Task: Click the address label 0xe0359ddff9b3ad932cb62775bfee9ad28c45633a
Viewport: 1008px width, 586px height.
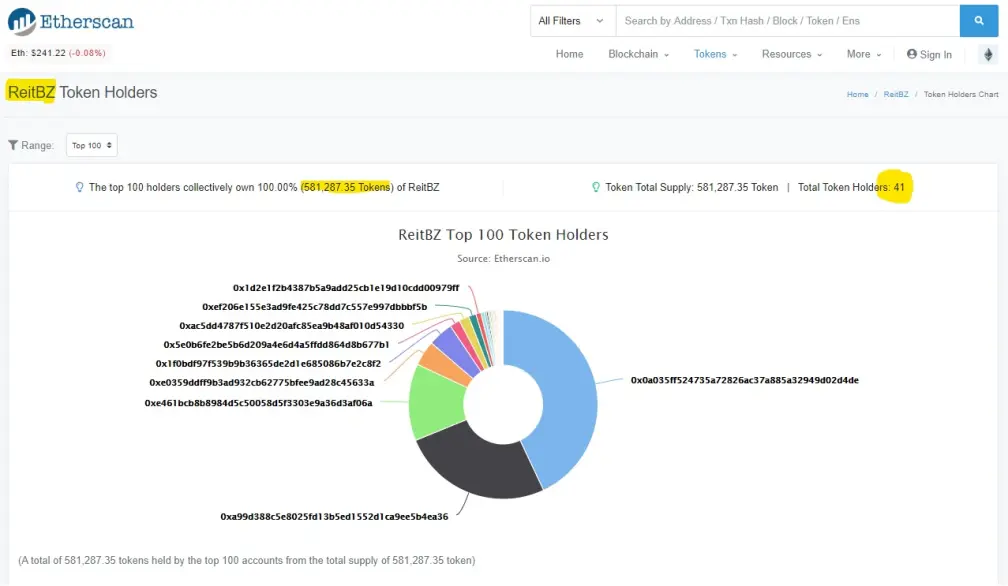Action: (262, 382)
